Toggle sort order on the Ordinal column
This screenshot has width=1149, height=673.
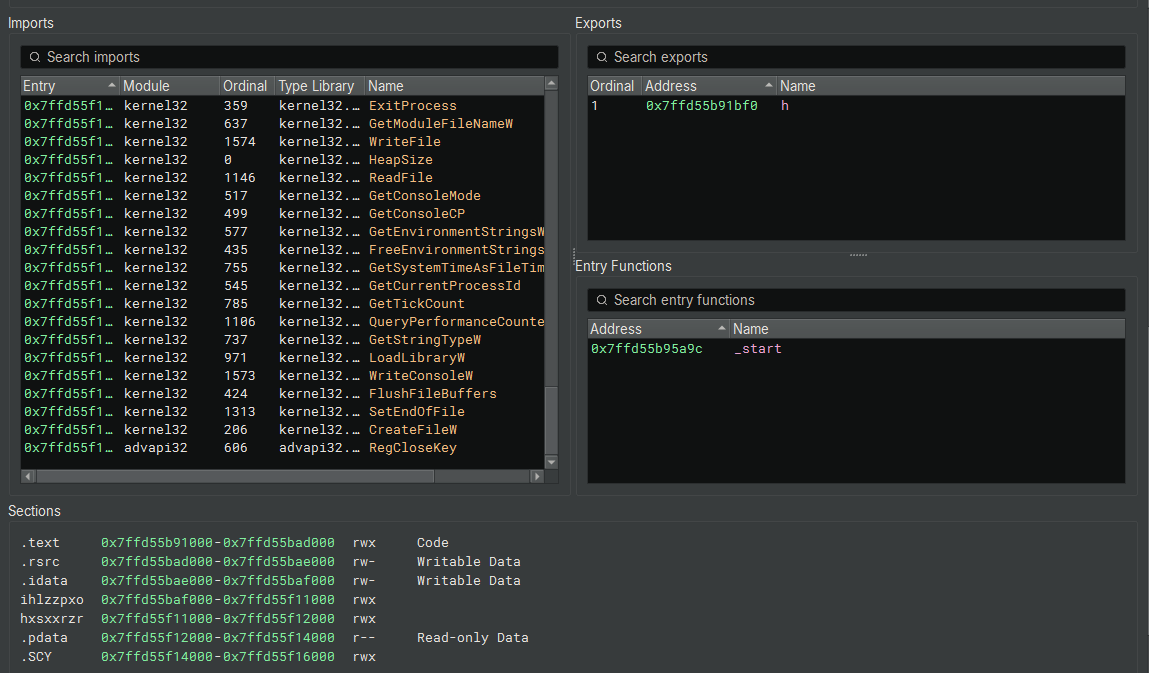[x=245, y=85]
